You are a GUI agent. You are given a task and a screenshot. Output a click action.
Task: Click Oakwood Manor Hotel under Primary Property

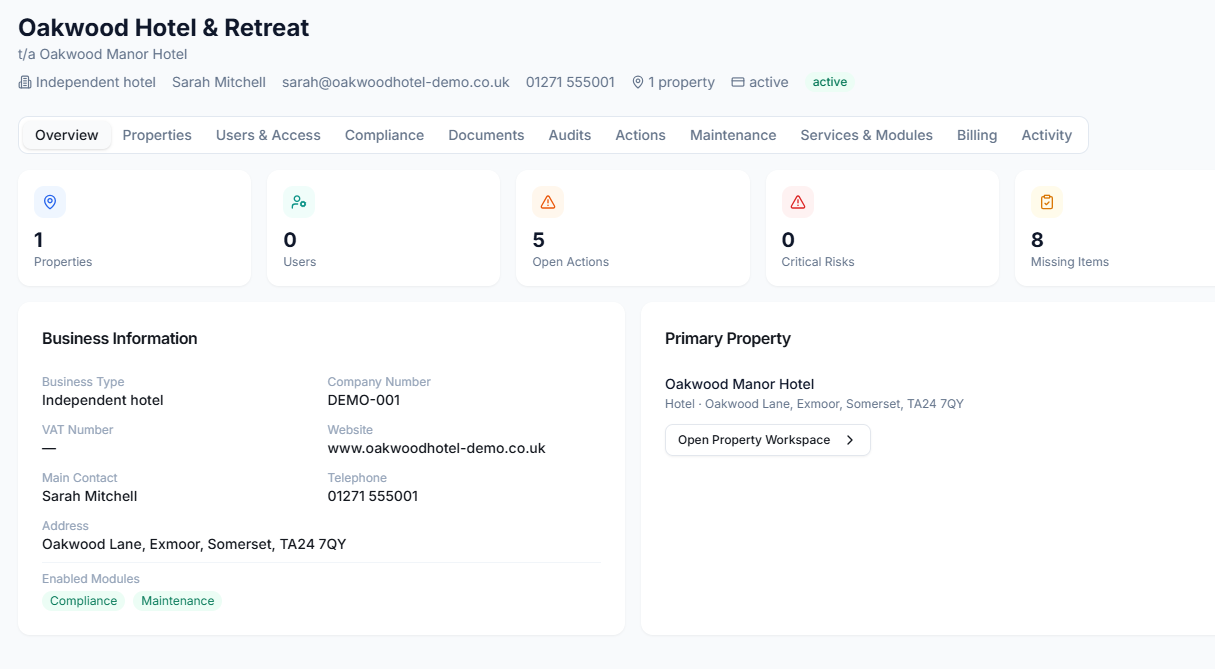point(740,384)
